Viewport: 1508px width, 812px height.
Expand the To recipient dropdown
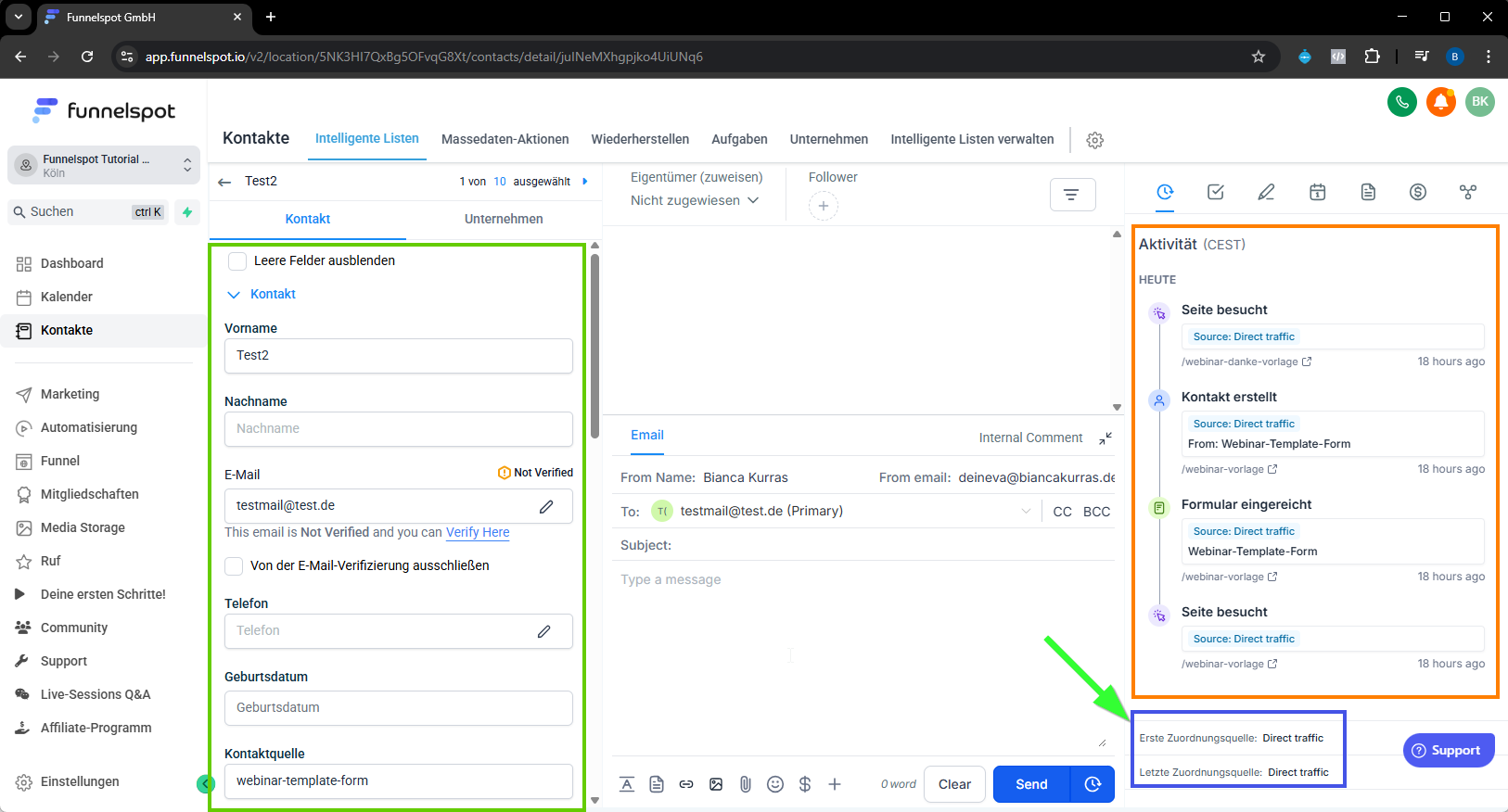click(1026, 512)
